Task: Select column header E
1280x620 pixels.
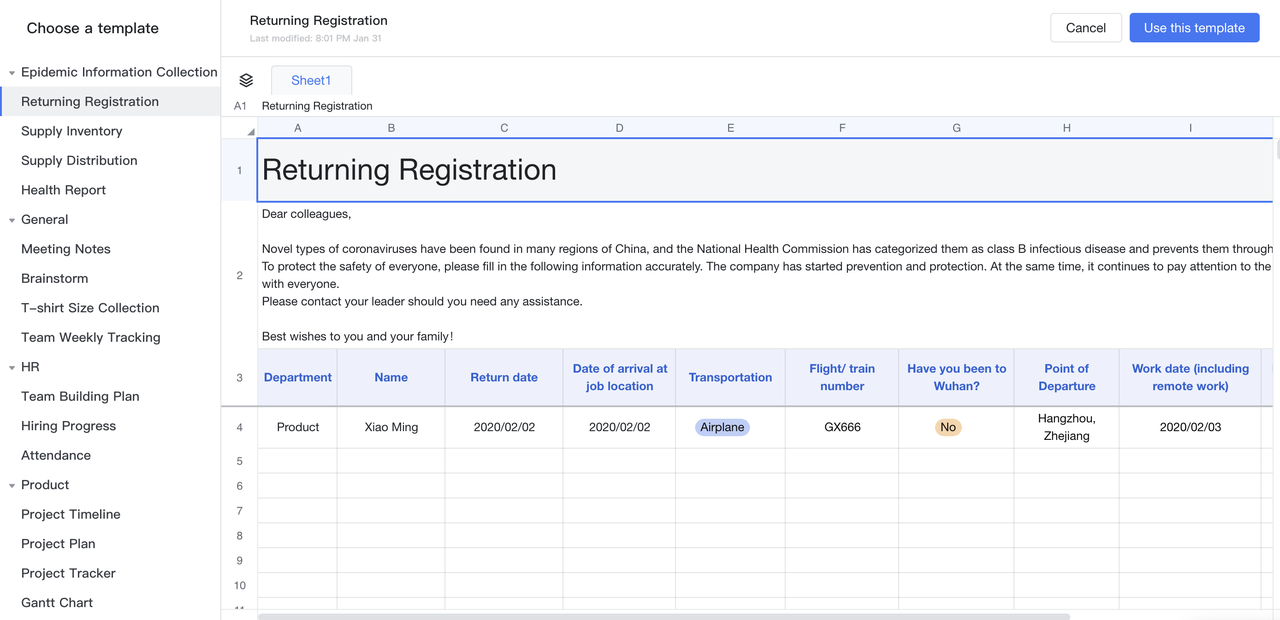Action: pyautogui.click(x=731, y=128)
